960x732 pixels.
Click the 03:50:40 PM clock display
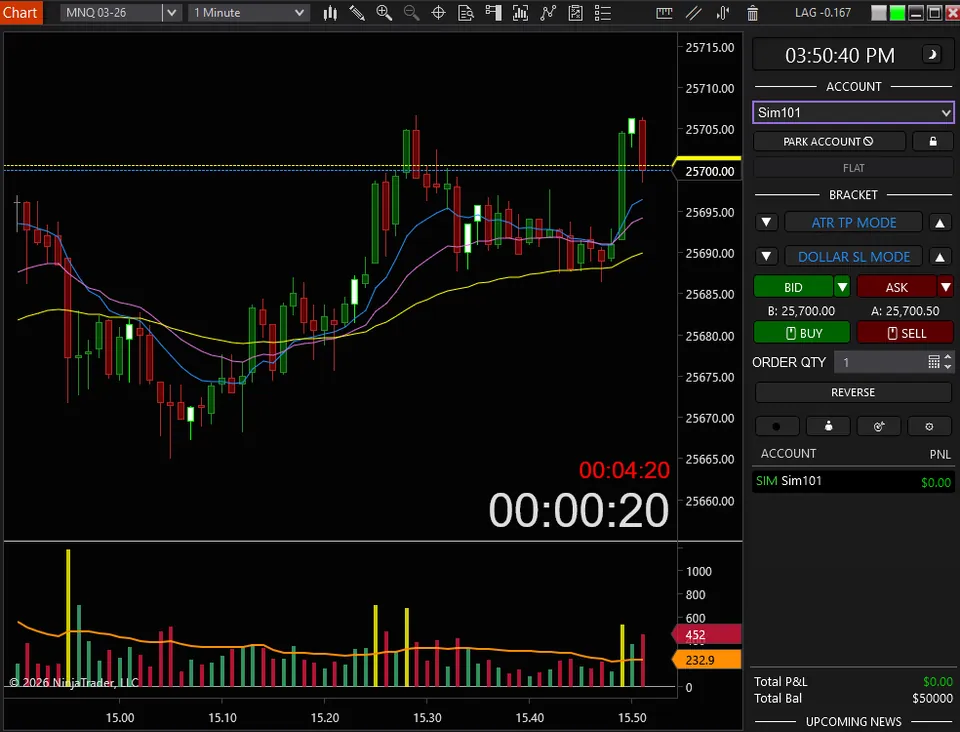click(840, 56)
